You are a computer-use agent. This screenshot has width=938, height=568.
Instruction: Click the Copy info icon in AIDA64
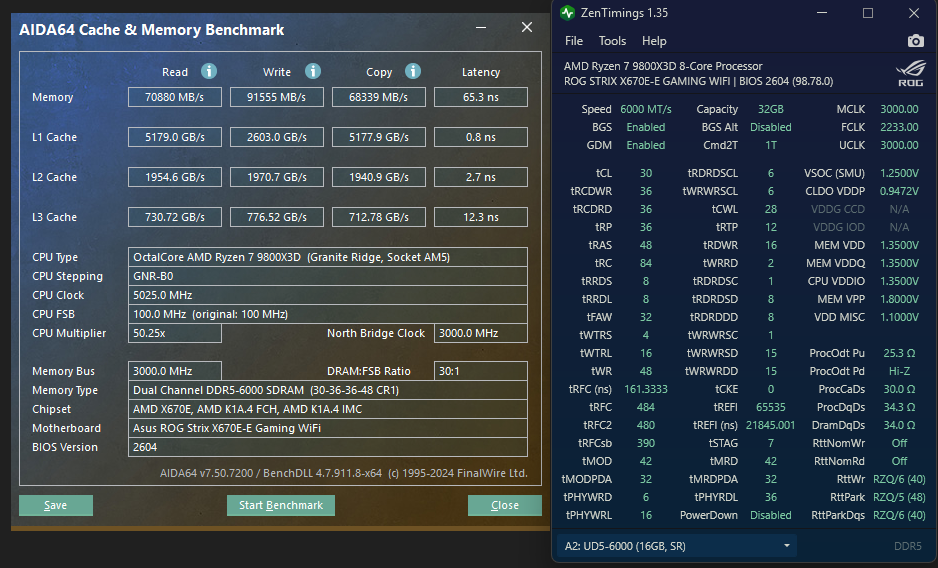pyautogui.click(x=412, y=71)
